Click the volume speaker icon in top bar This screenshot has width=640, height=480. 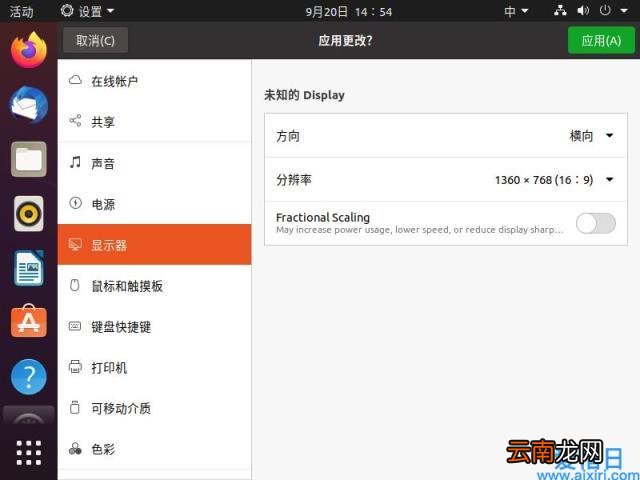click(x=583, y=11)
